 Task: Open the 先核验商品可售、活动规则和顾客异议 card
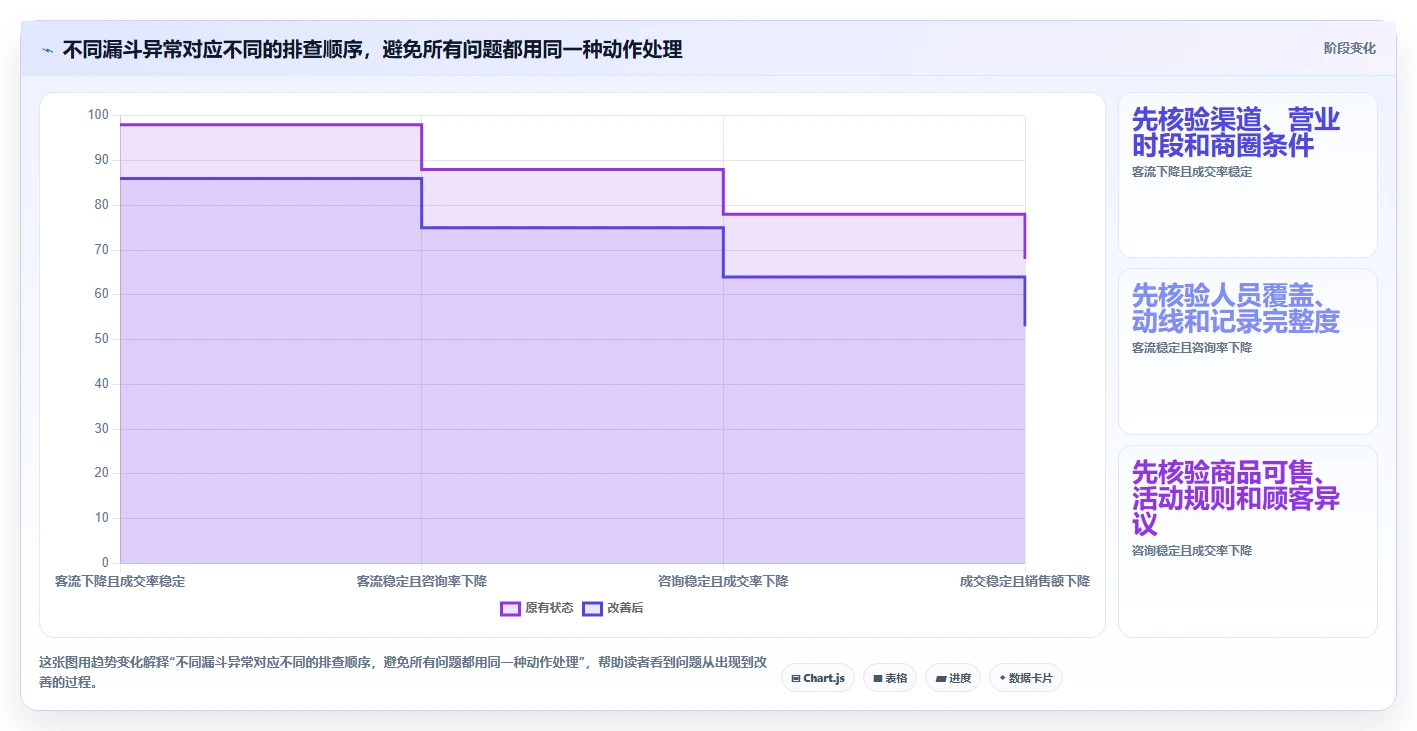(1247, 541)
